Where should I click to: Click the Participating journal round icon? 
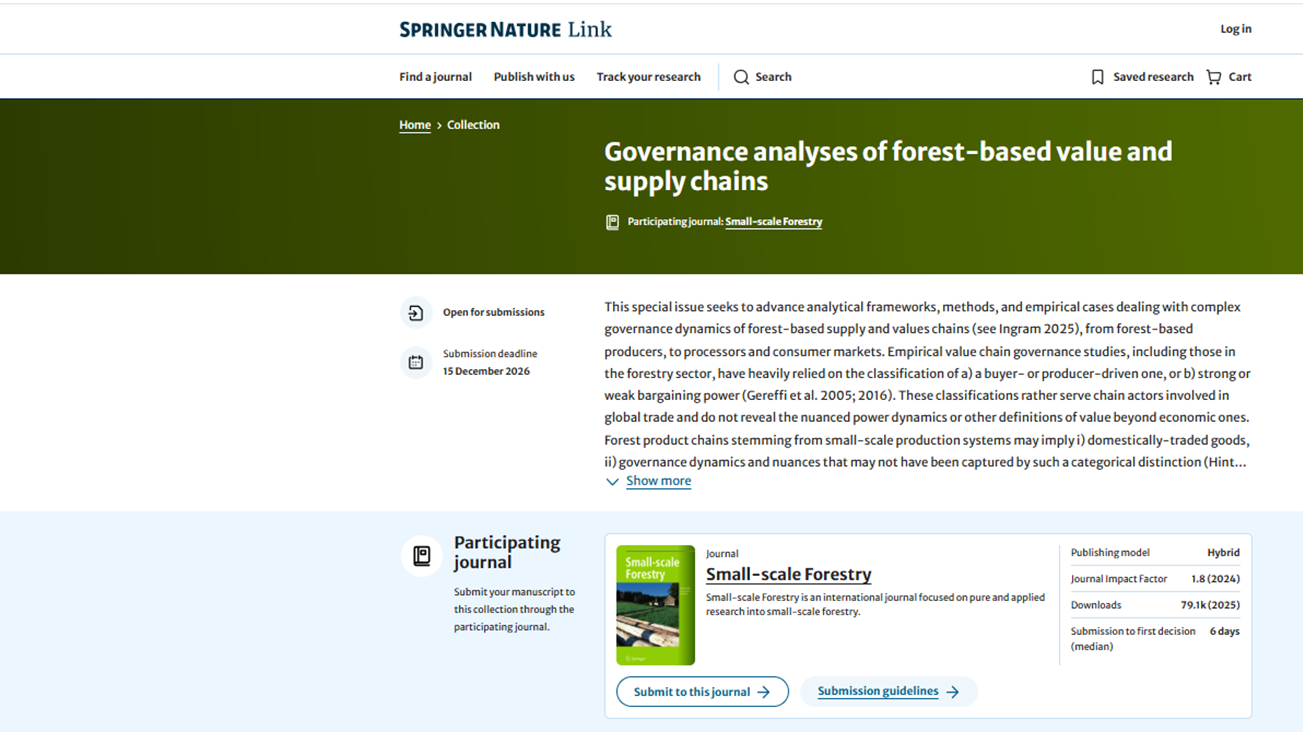(x=422, y=556)
